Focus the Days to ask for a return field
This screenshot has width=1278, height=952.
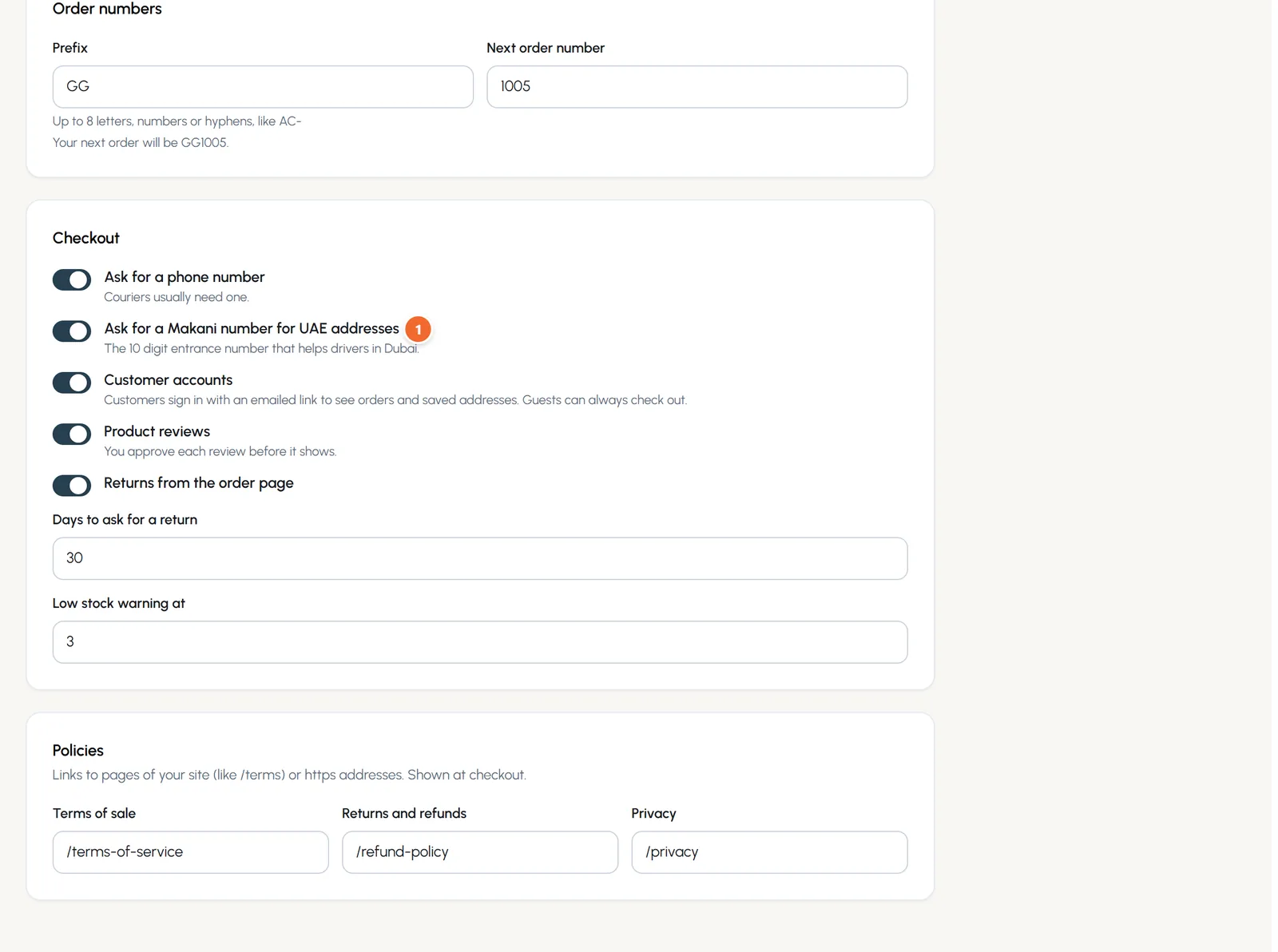[480, 558]
